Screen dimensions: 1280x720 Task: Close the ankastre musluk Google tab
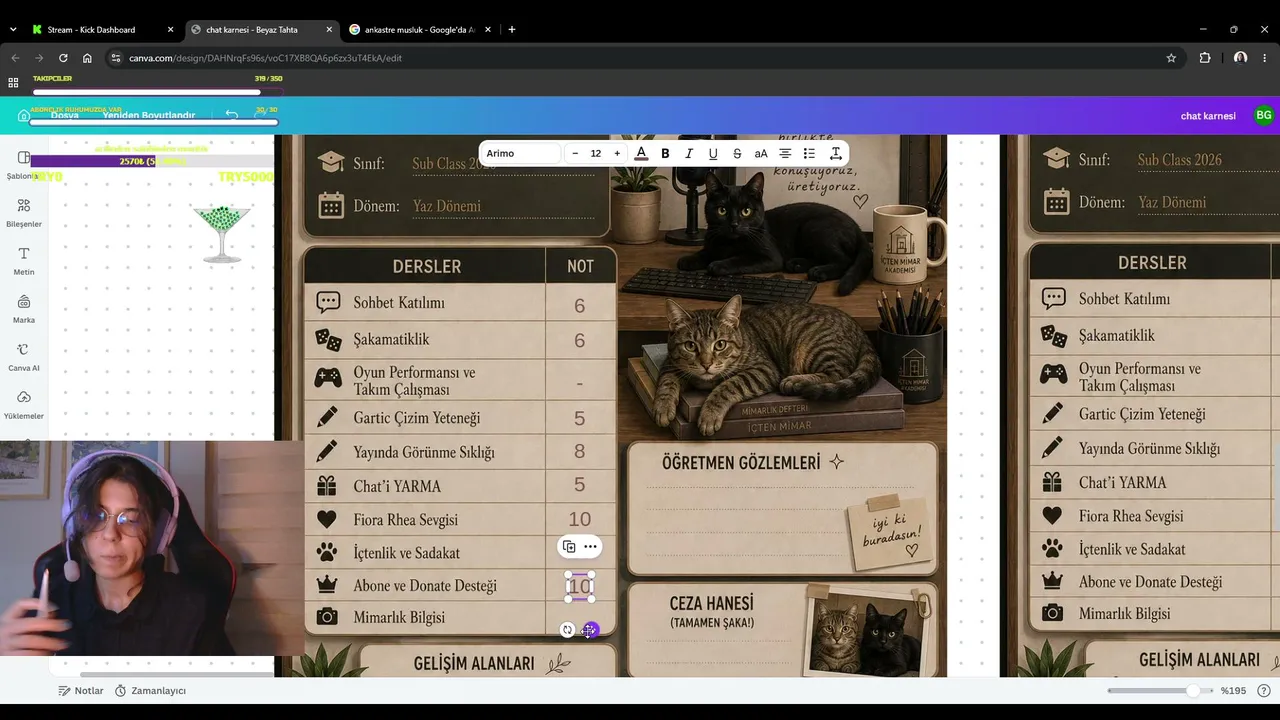click(488, 30)
